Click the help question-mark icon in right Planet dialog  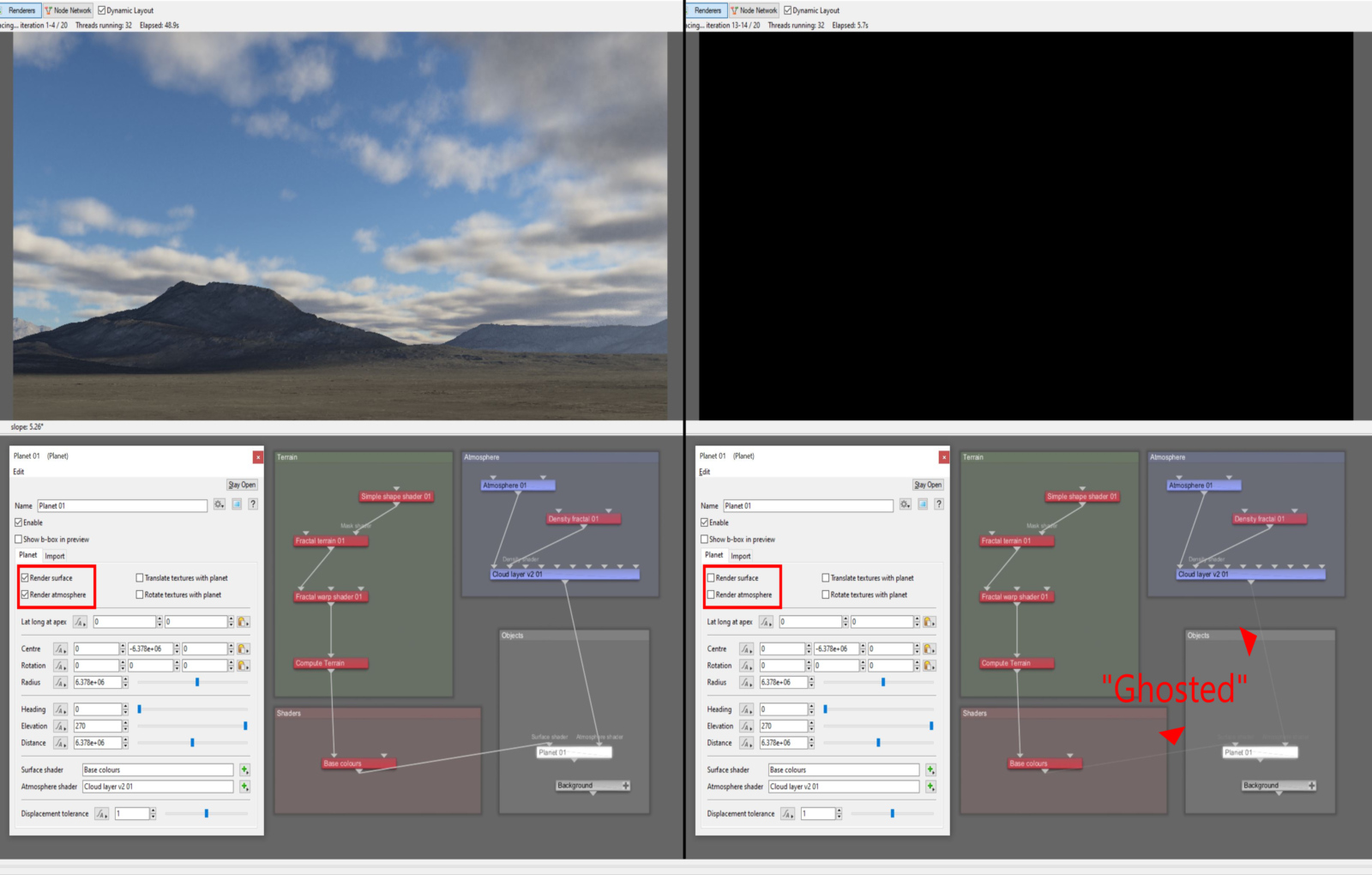939,504
